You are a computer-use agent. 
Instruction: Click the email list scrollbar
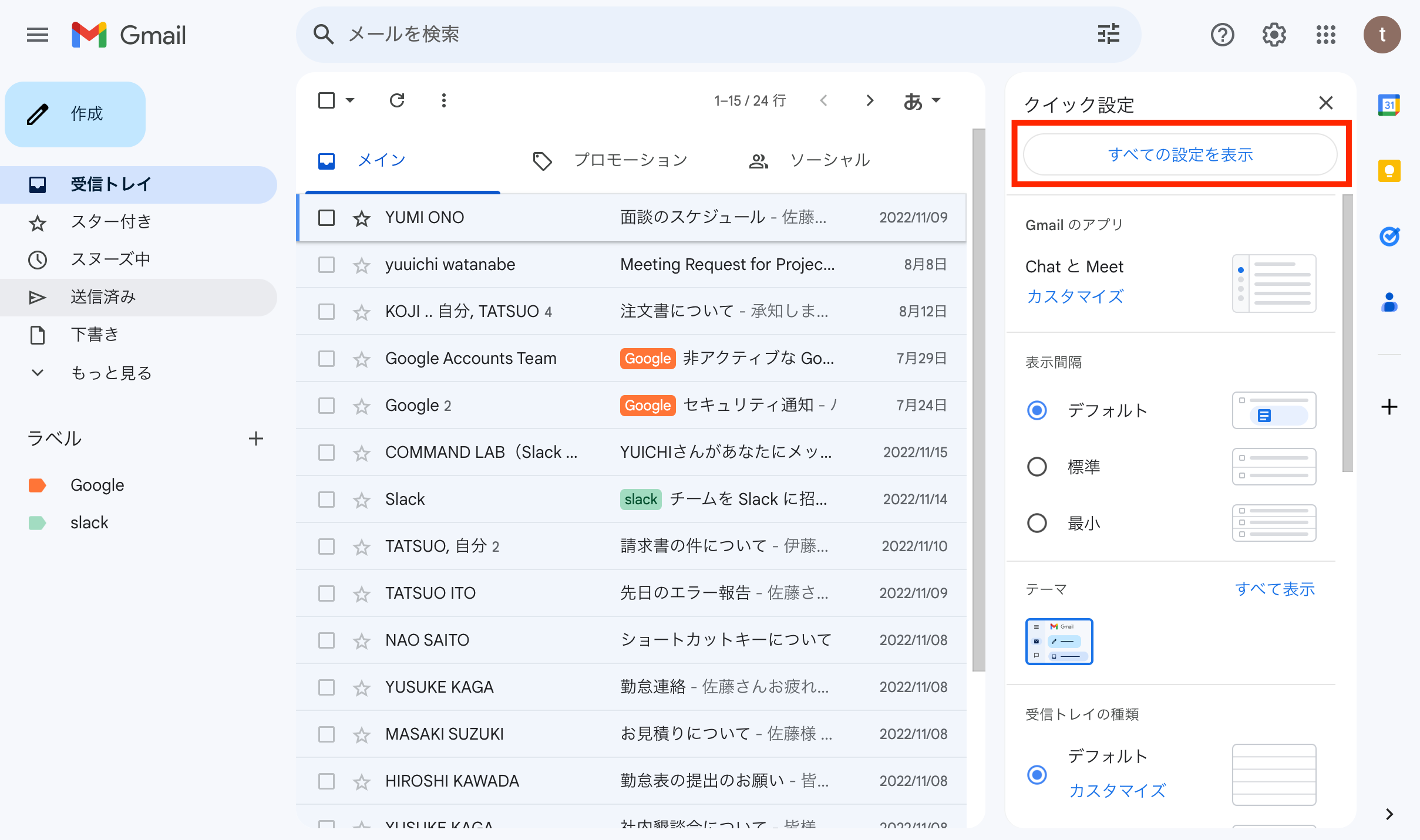click(x=978, y=399)
